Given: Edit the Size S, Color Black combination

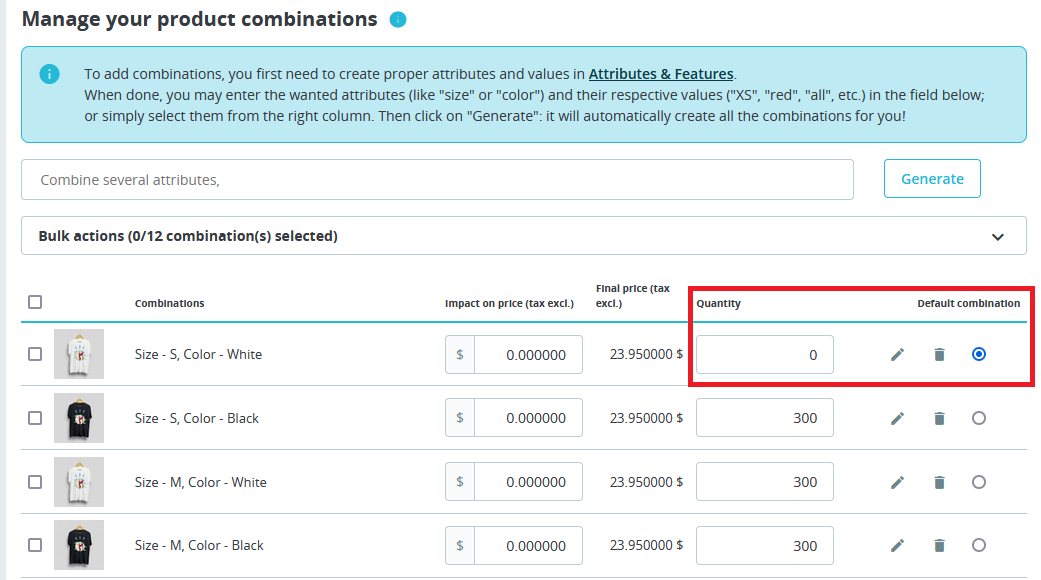Looking at the screenshot, I should click(898, 419).
